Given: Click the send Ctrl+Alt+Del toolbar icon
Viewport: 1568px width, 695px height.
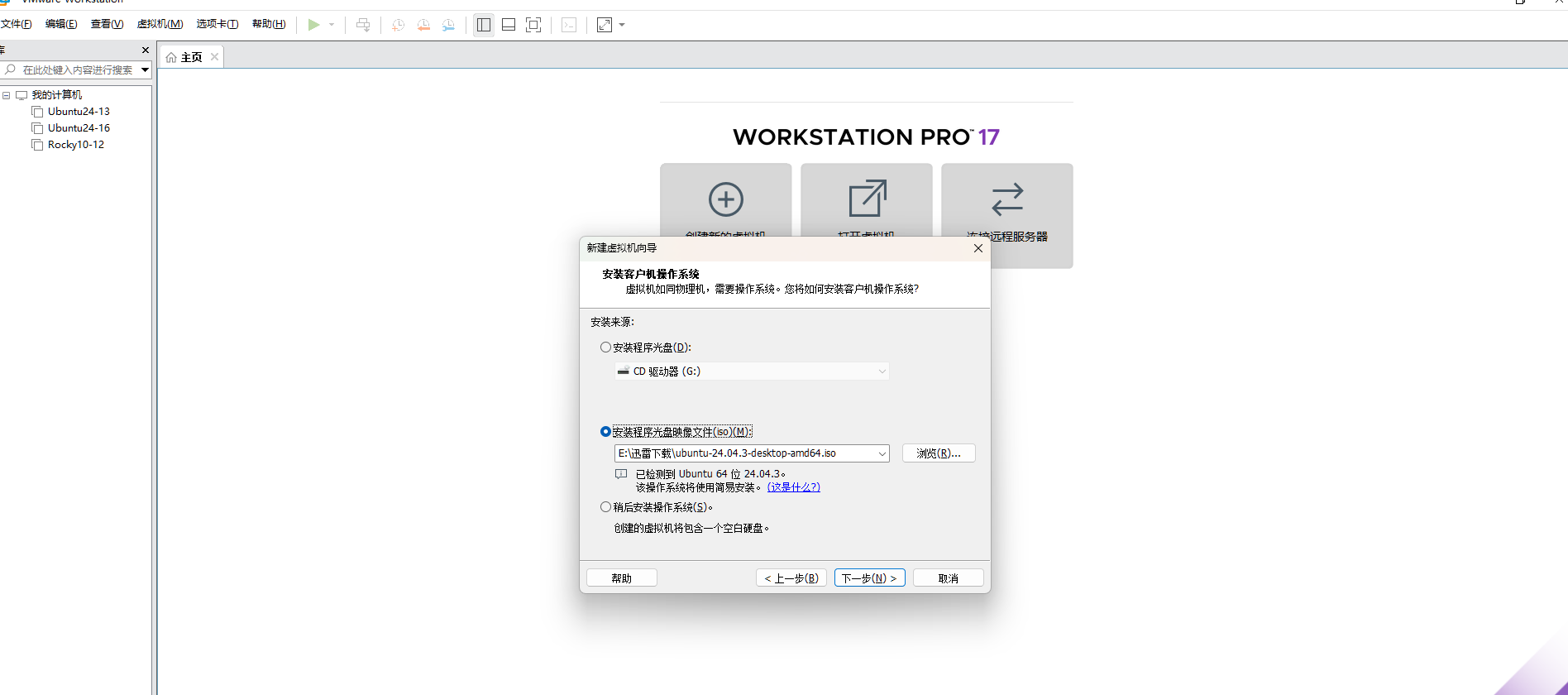Looking at the screenshot, I should coord(363,25).
